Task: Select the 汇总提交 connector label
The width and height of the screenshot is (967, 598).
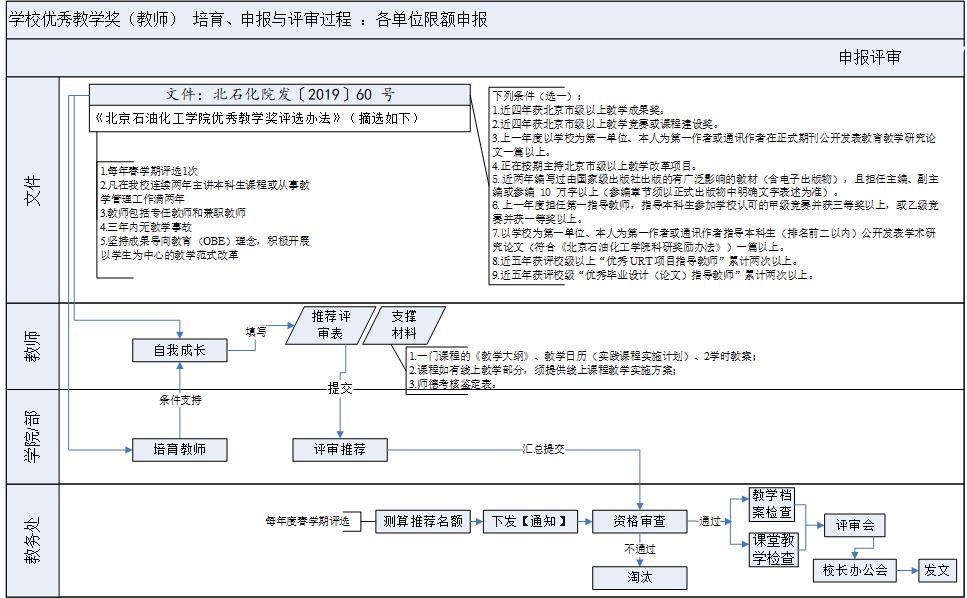Action: 544,450
